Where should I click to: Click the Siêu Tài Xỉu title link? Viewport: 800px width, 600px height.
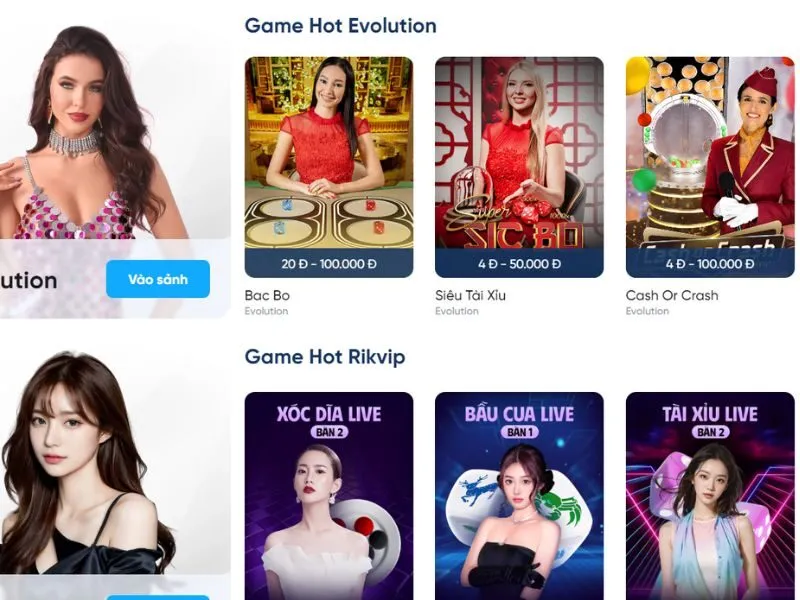[470, 295]
